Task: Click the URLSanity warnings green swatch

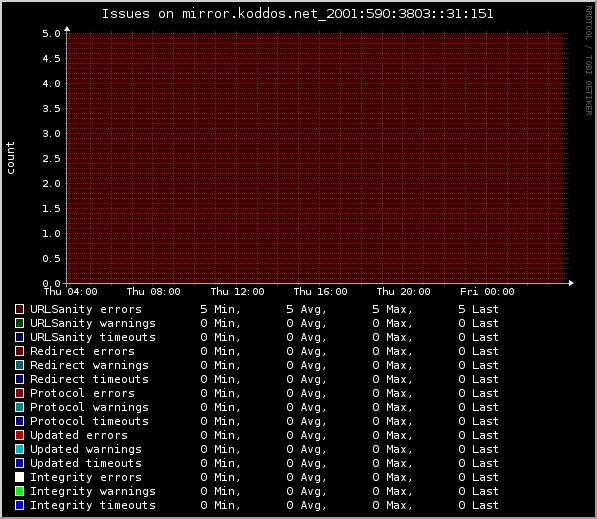Action: click(19, 323)
